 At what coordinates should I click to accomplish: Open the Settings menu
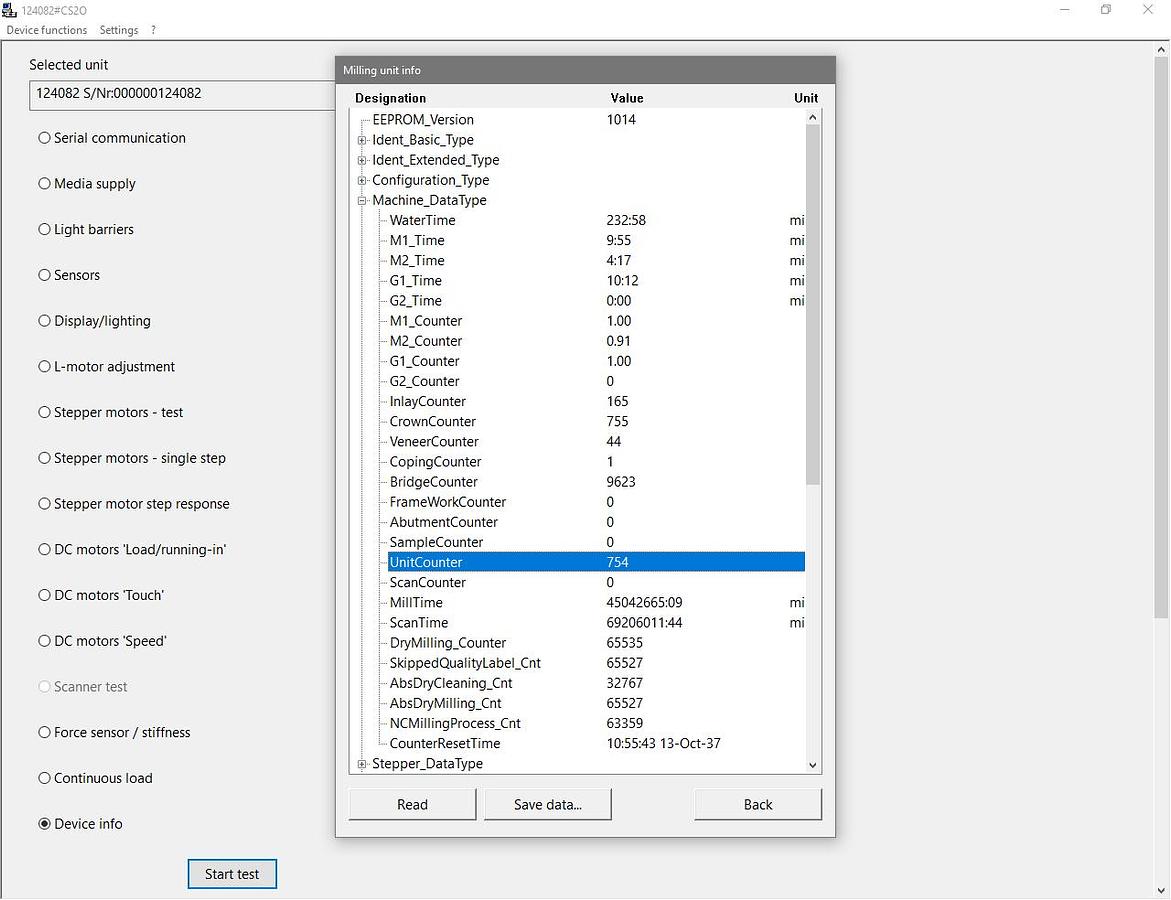[x=119, y=30]
